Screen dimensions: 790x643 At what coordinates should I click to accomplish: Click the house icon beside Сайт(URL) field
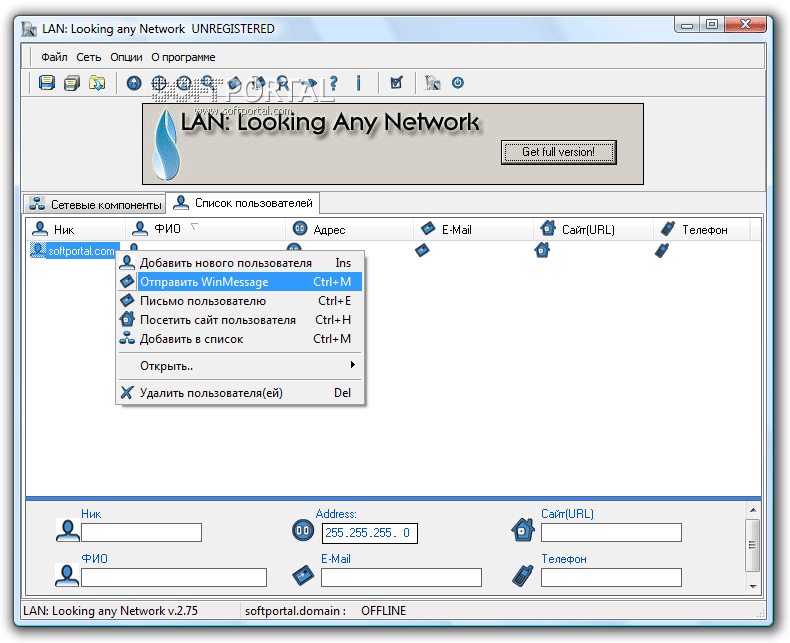[x=523, y=530]
